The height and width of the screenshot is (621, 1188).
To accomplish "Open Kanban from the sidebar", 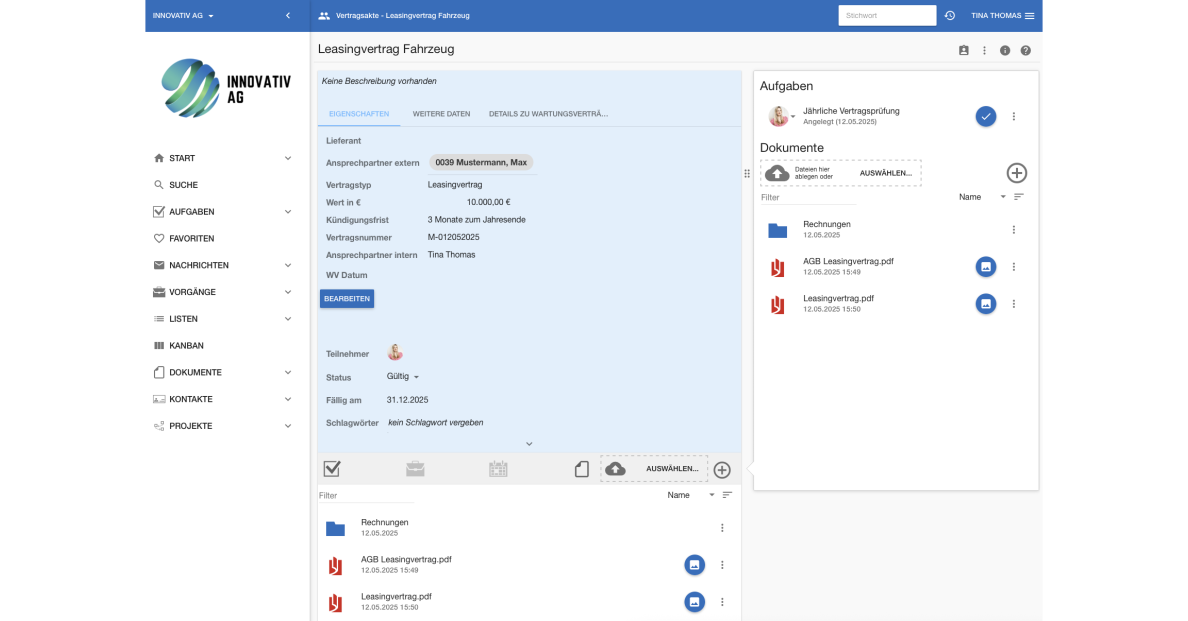I will (x=186, y=346).
